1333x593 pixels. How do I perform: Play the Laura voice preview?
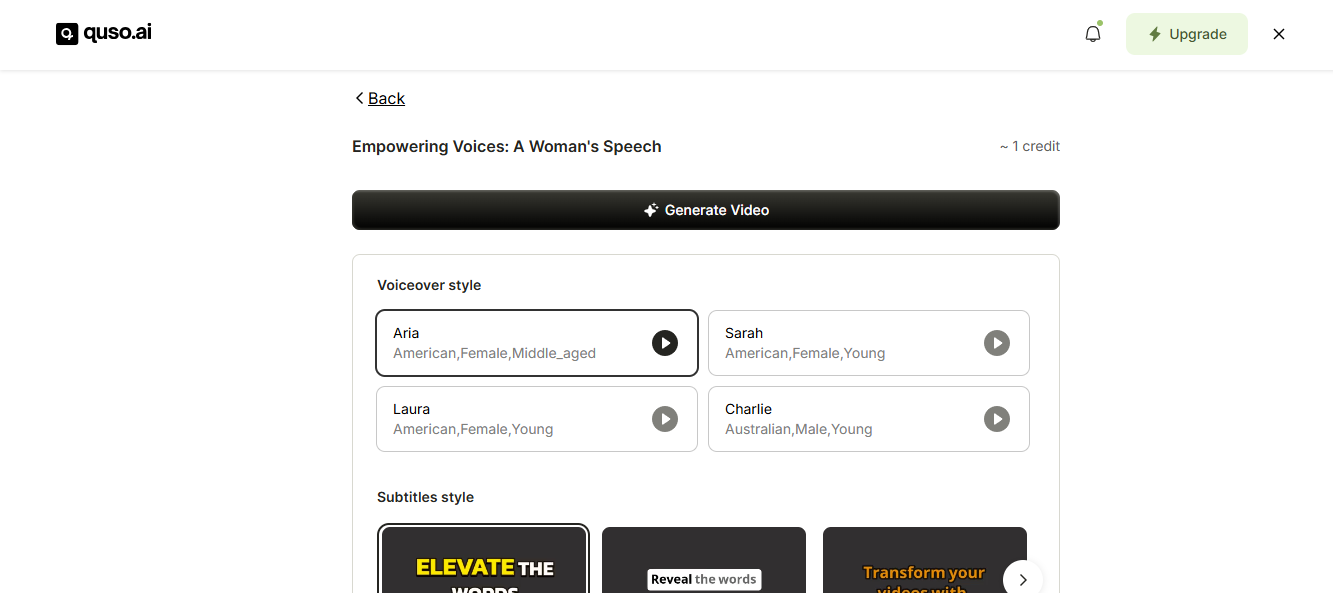tap(665, 419)
